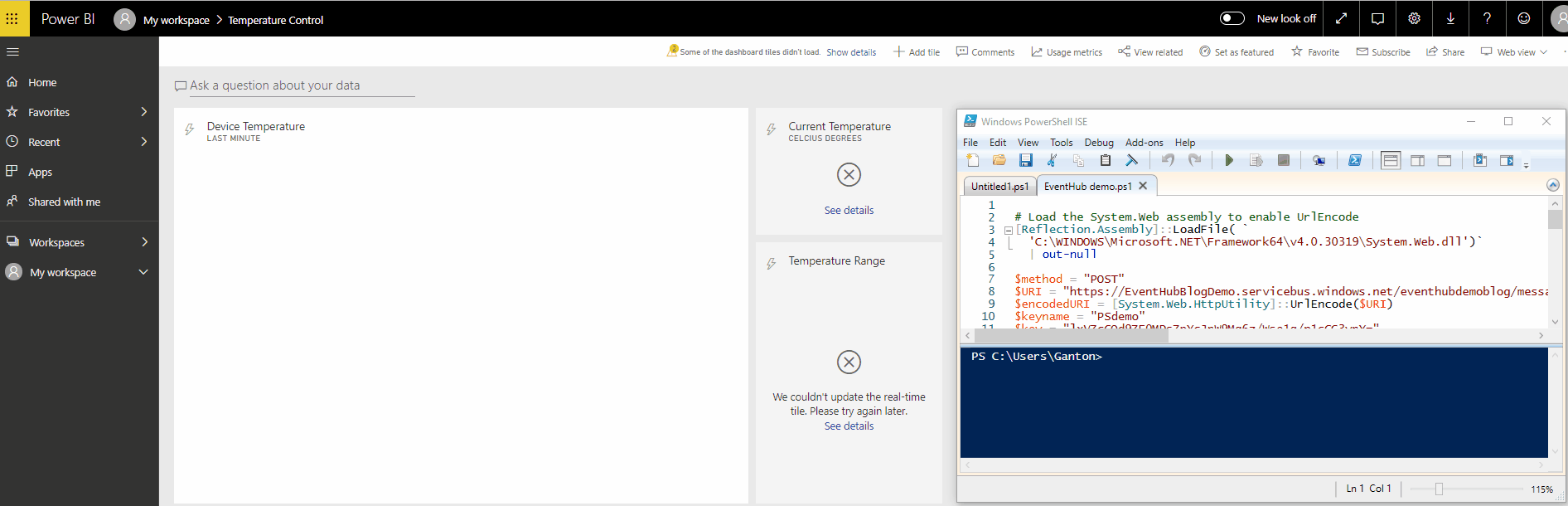This screenshot has height=506, width=1568.
Task: Open dashboard Comments
Action: point(985,52)
